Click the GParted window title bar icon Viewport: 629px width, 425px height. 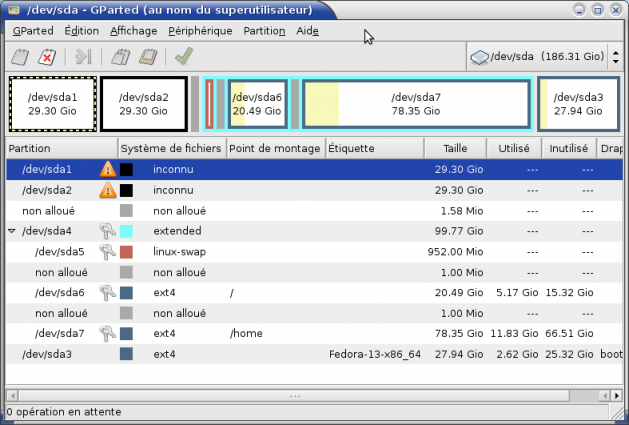point(14,10)
